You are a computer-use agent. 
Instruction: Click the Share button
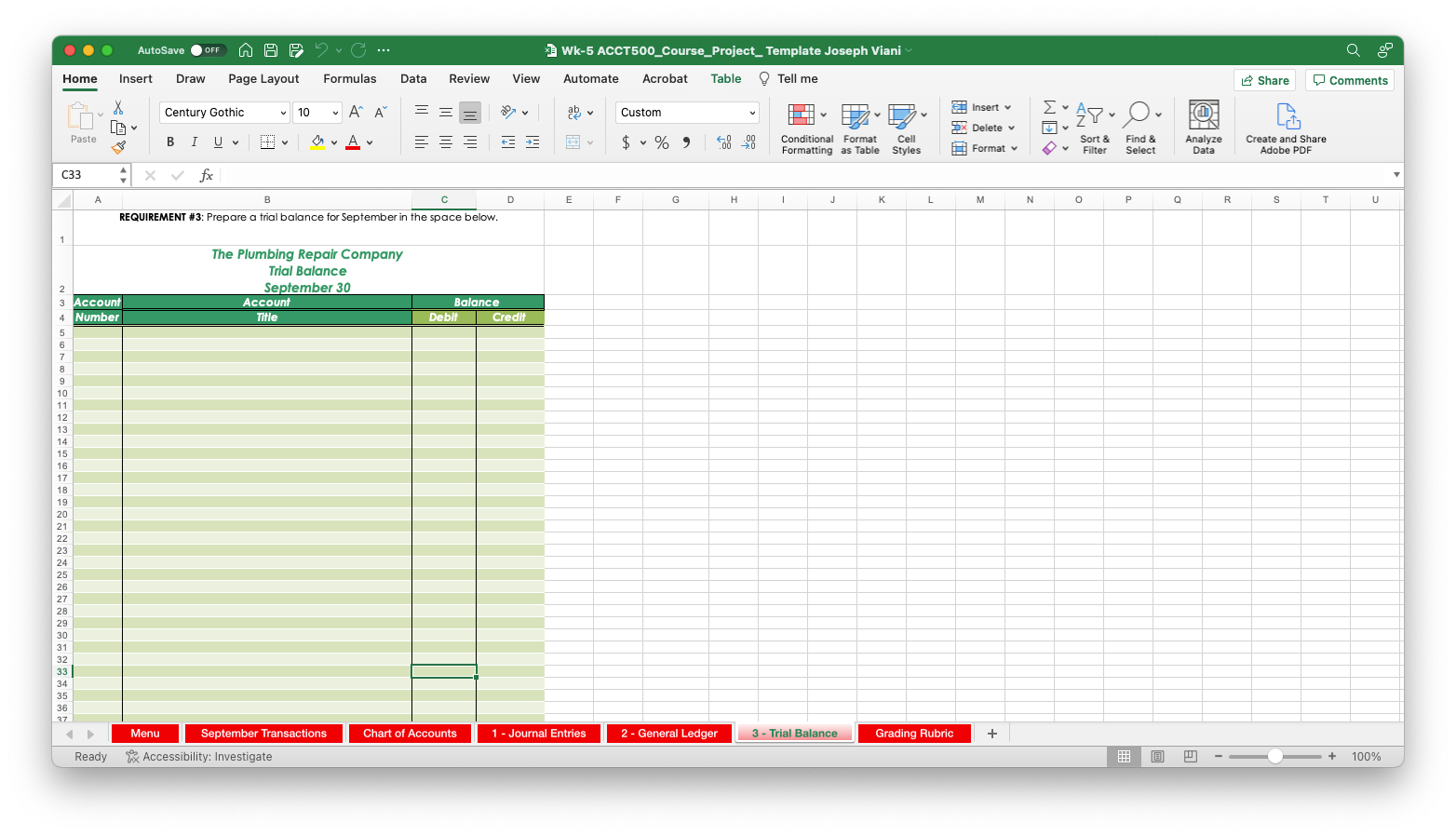coord(1264,80)
